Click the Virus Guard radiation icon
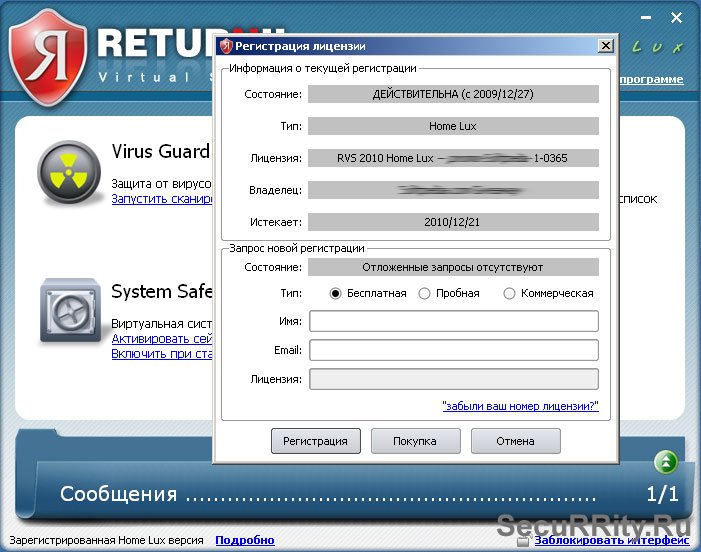 pos(69,173)
